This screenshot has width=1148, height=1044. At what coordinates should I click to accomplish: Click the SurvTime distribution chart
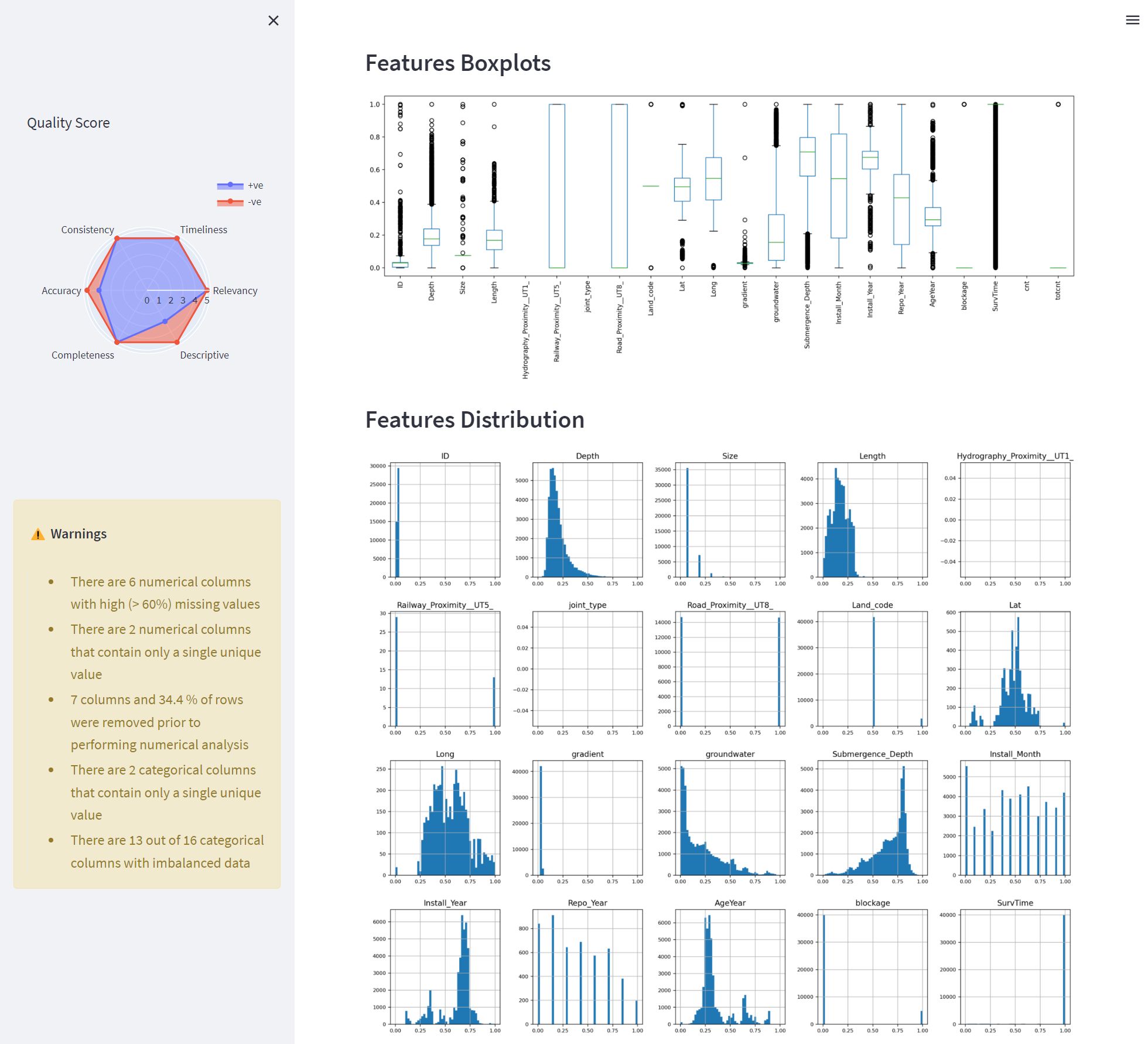click(1014, 967)
